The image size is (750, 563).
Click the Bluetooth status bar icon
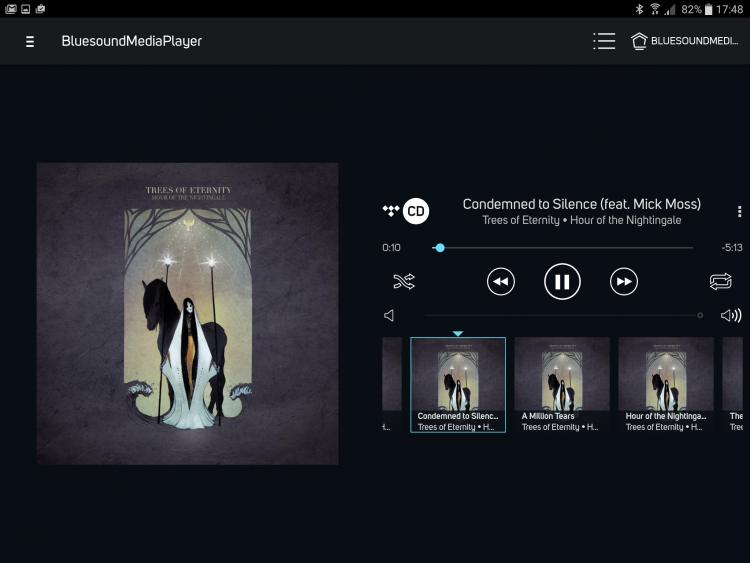point(639,9)
